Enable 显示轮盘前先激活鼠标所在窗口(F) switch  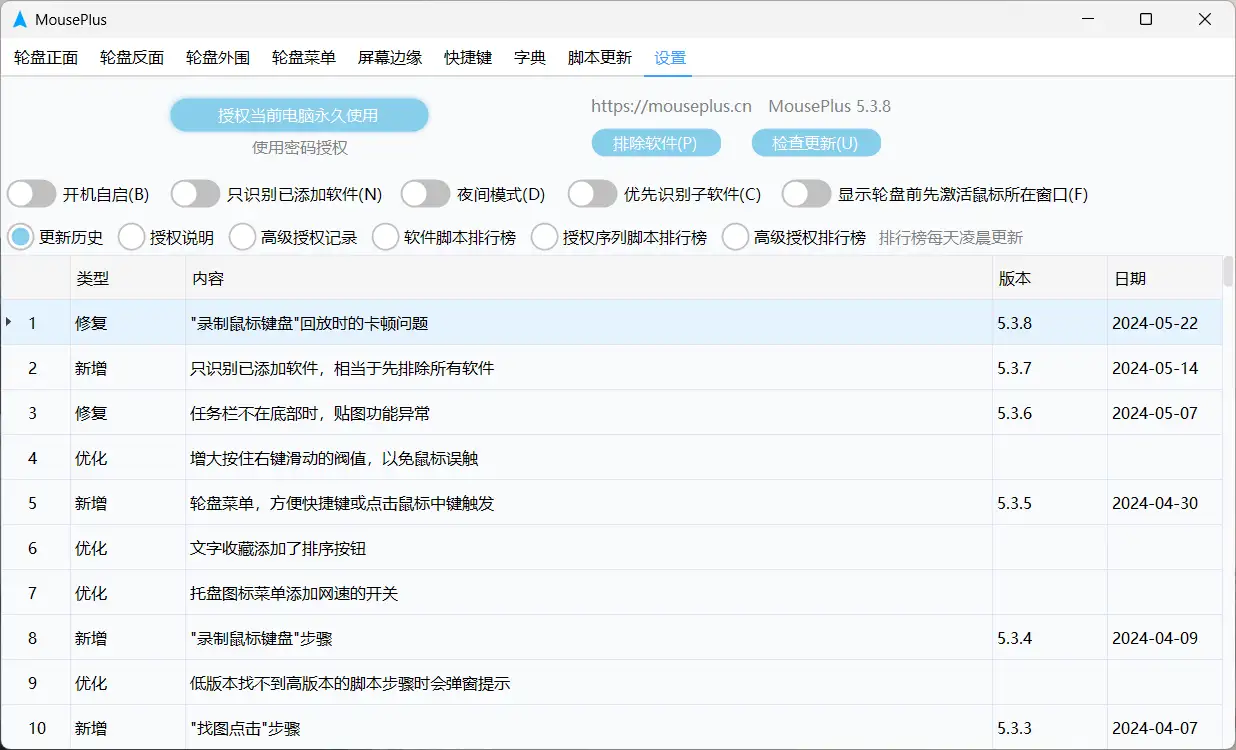pyautogui.click(x=807, y=194)
